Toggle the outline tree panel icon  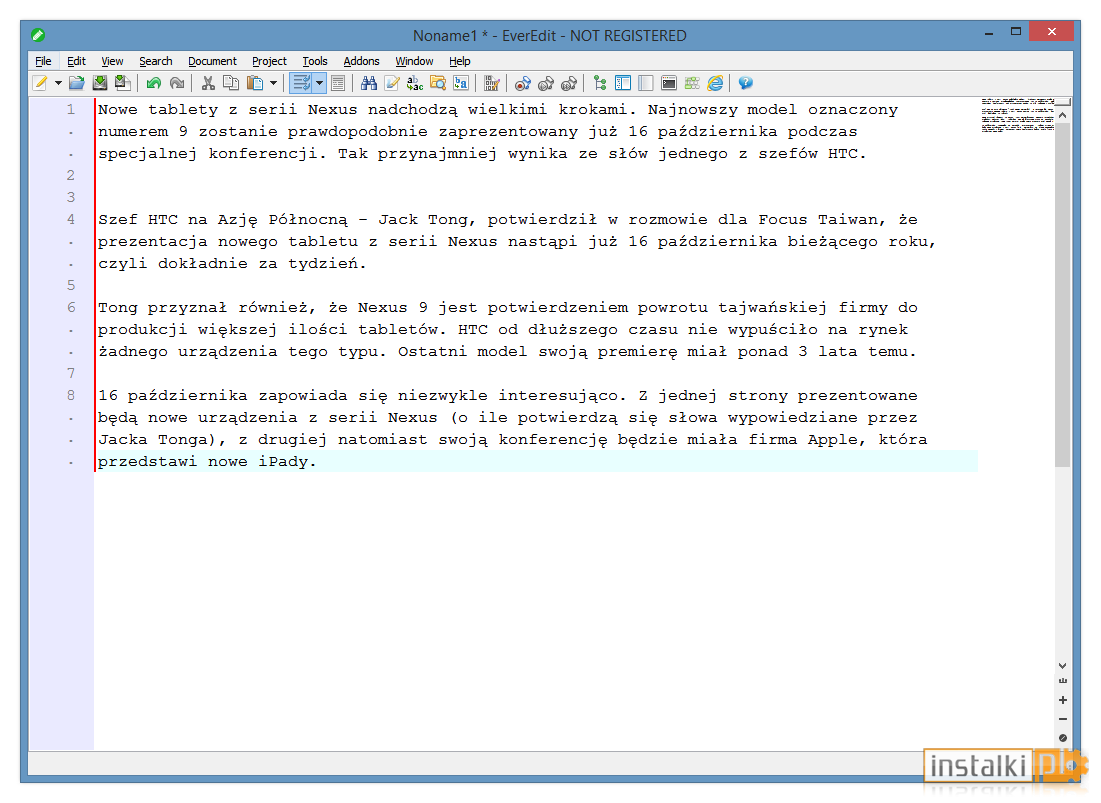click(600, 84)
